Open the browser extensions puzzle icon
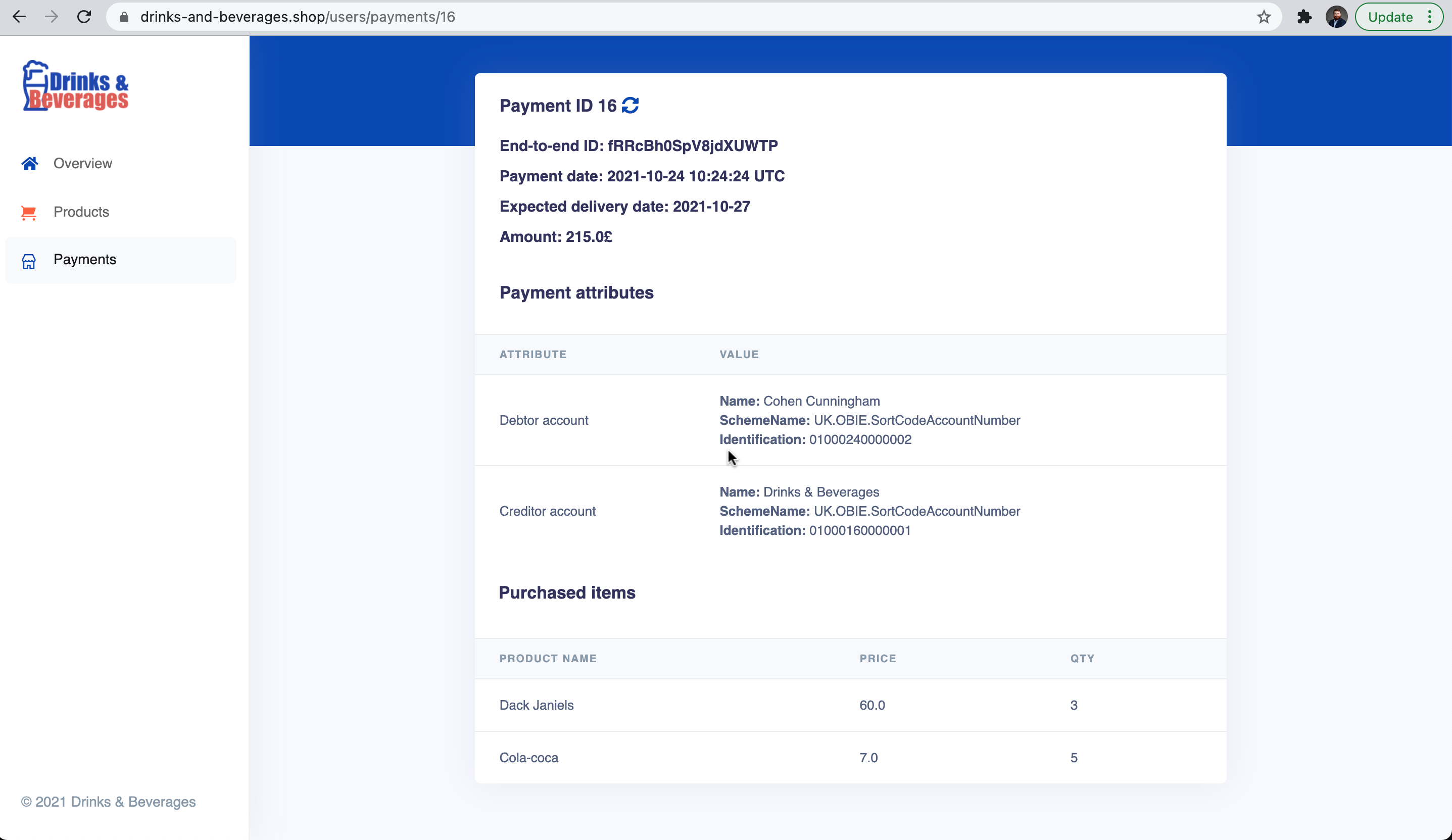1452x840 pixels. (1304, 17)
